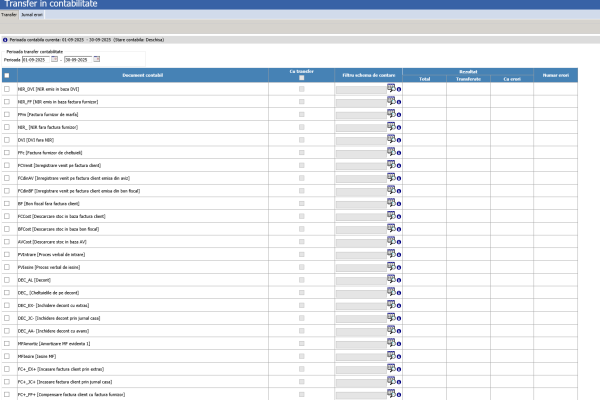Tick the checkbox for NIR_OVI document

(x=7, y=89)
